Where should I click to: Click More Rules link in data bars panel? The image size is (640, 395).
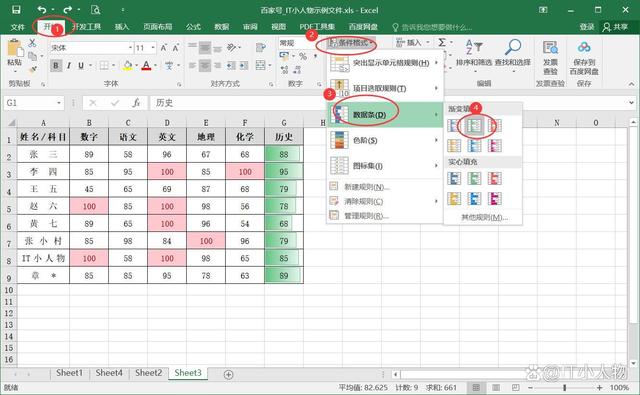click(x=484, y=217)
